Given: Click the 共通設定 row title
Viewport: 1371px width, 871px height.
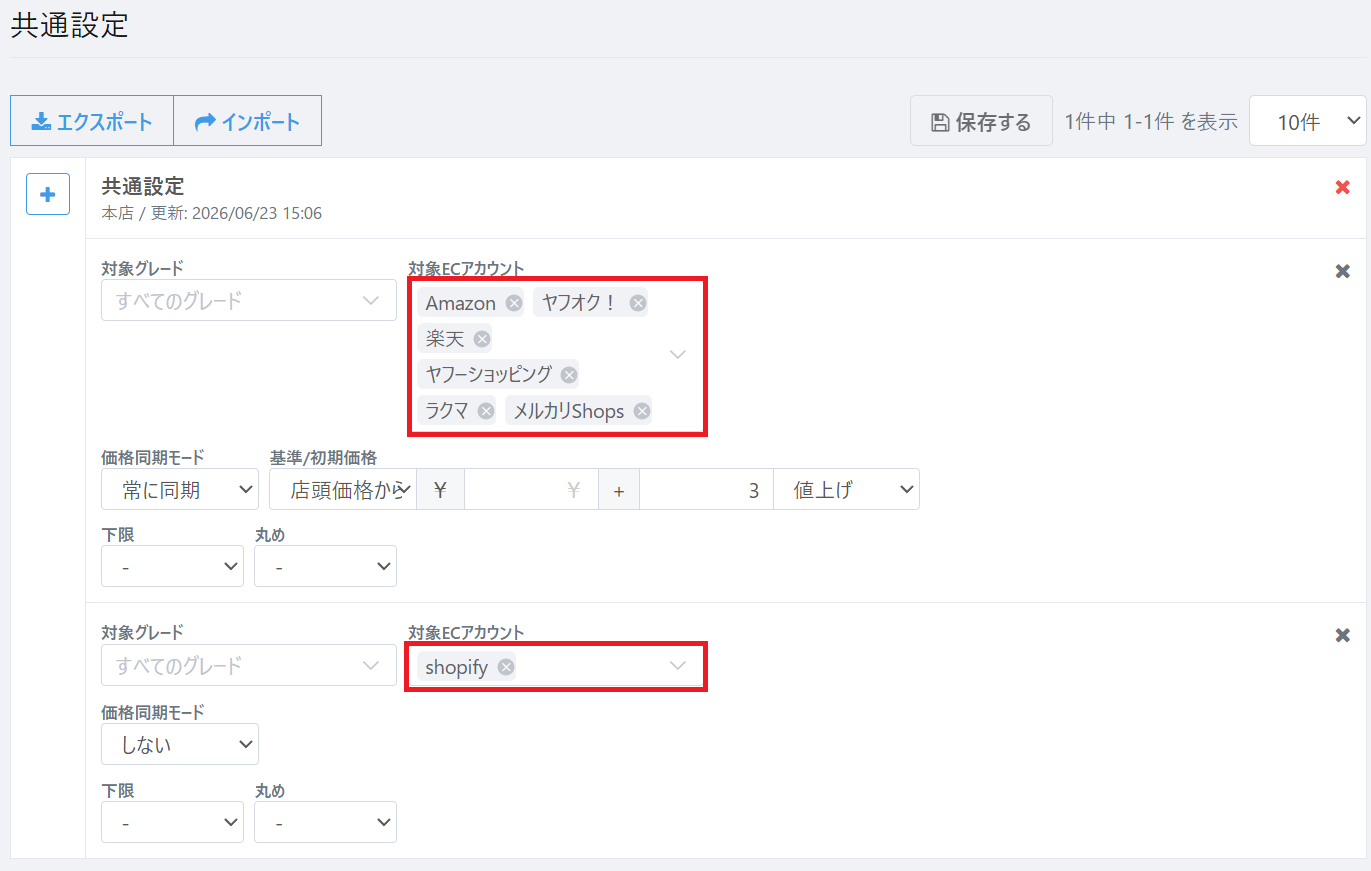Looking at the screenshot, I should coord(143,186).
